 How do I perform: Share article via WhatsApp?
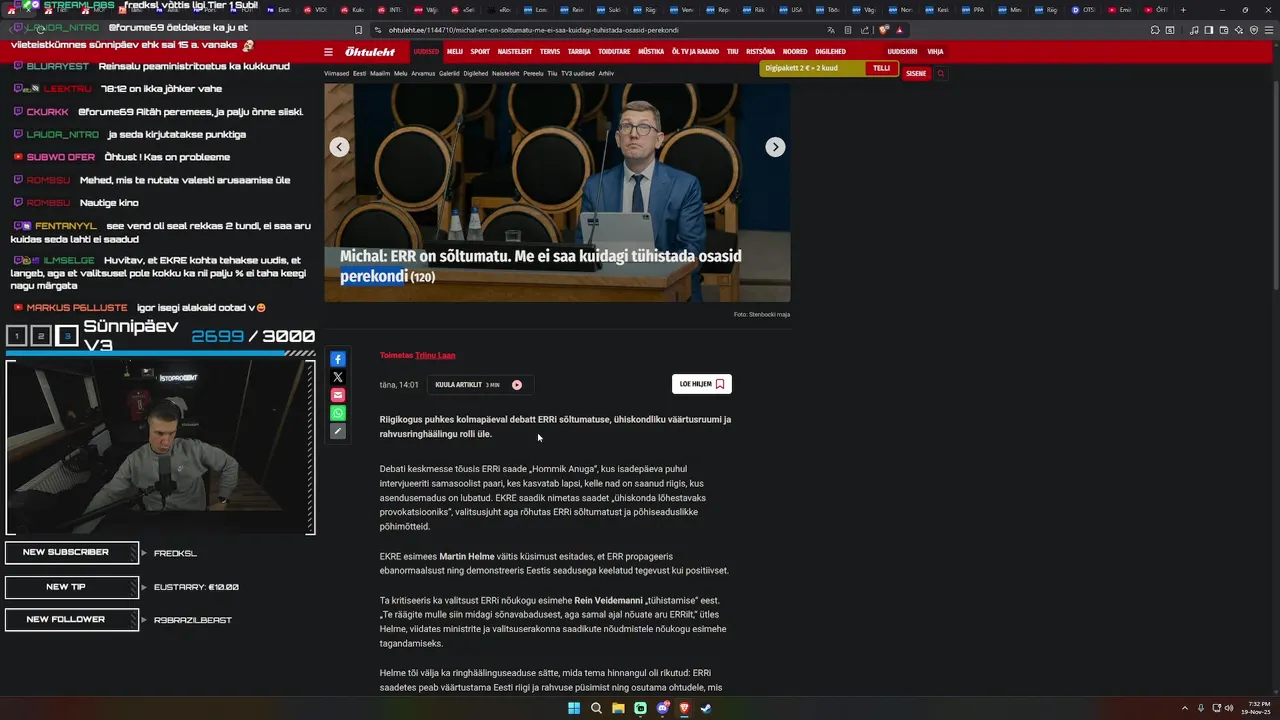(338, 413)
